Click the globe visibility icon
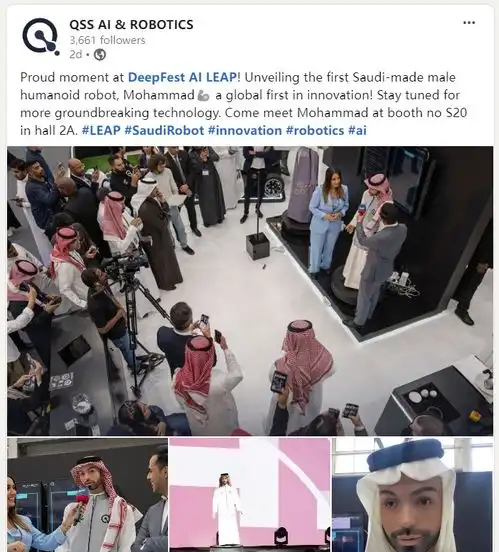 [100, 55]
